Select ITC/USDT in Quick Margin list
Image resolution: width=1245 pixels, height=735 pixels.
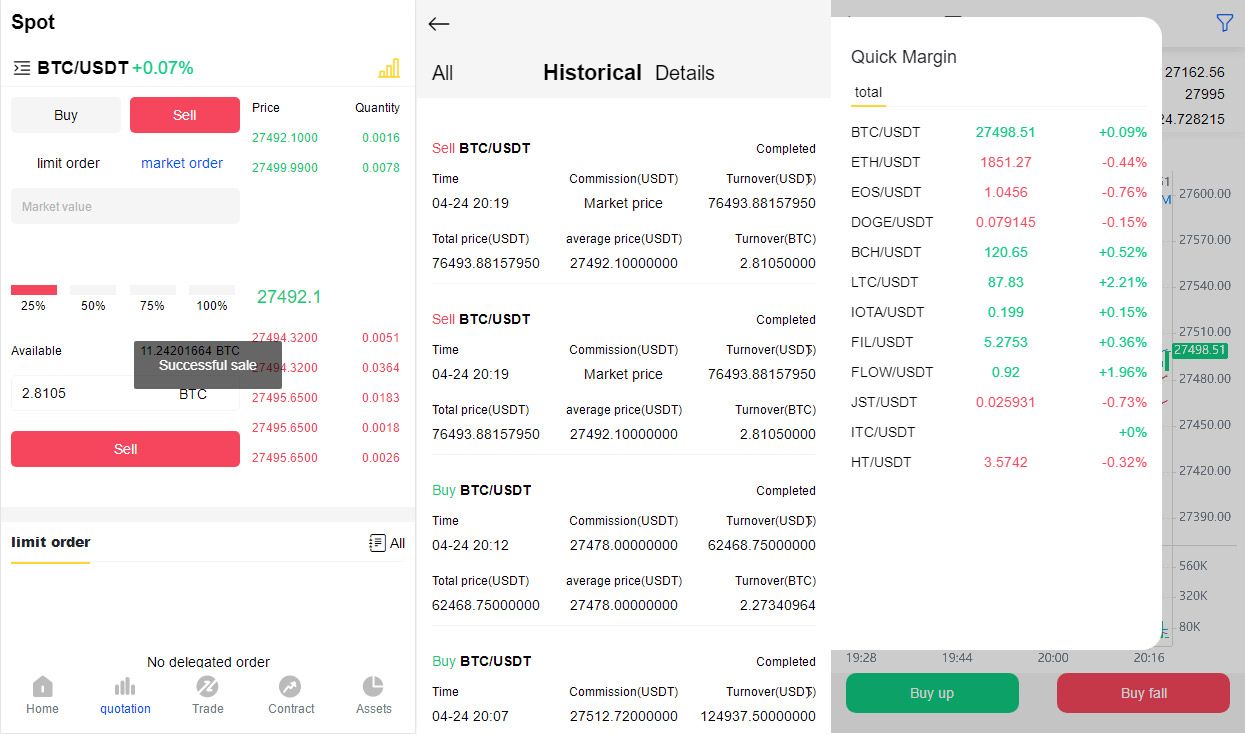[x=999, y=432]
